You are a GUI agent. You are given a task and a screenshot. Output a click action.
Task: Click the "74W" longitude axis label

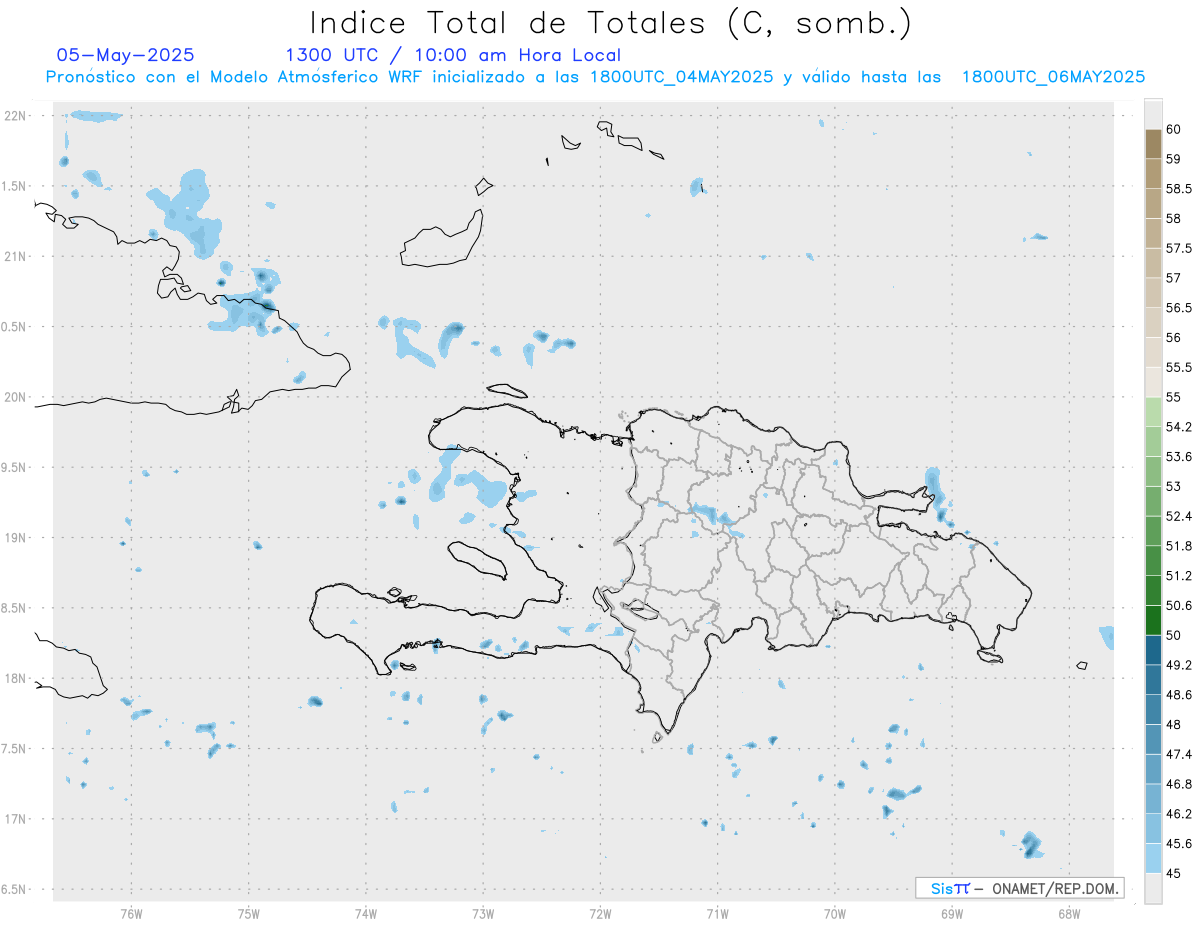pyautogui.click(x=366, y=913)
